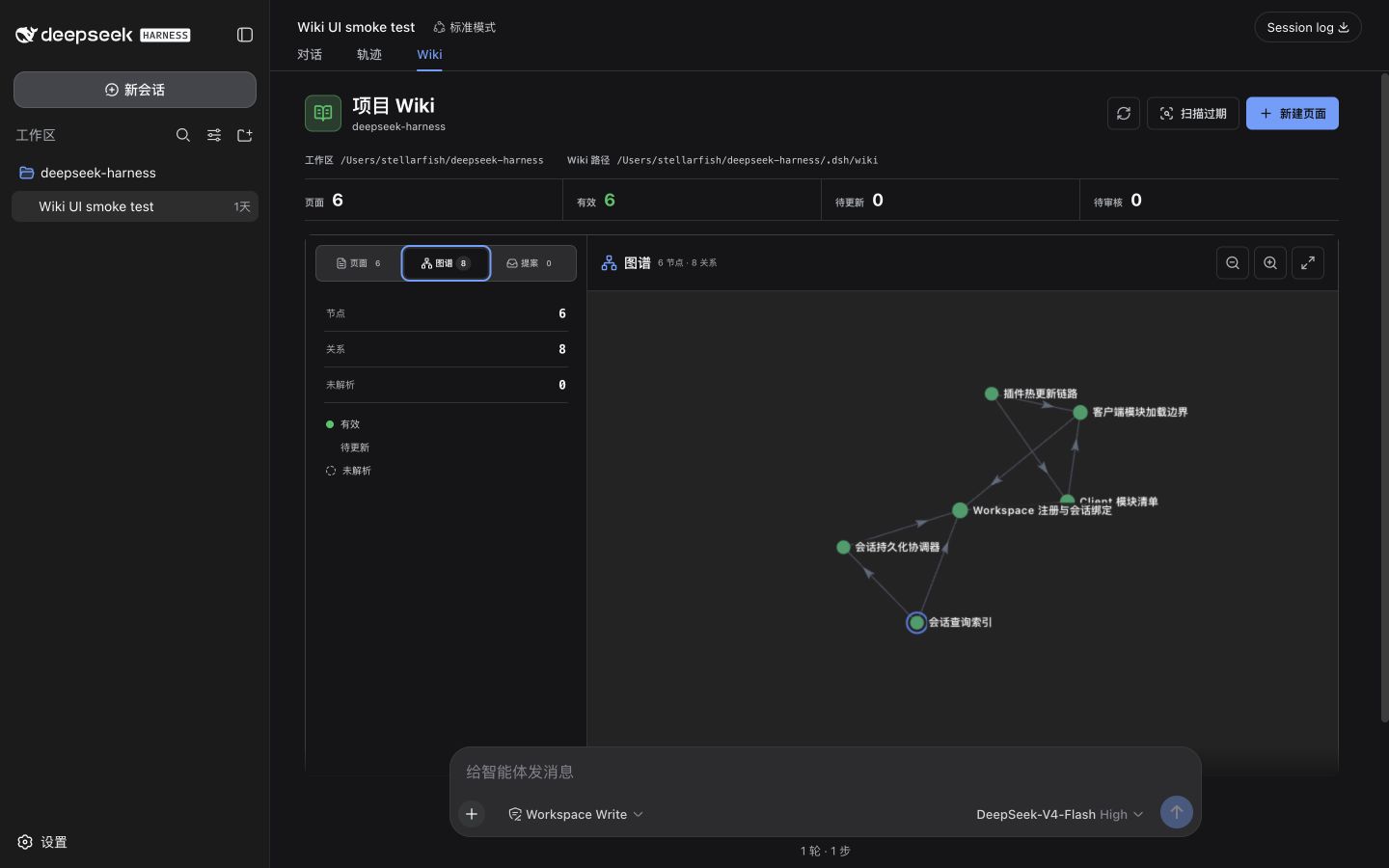This screenshot has width=1389, height=868.
Task: Click '6 节点 · 8 关系' summary
Action: (x=687, y=262)
